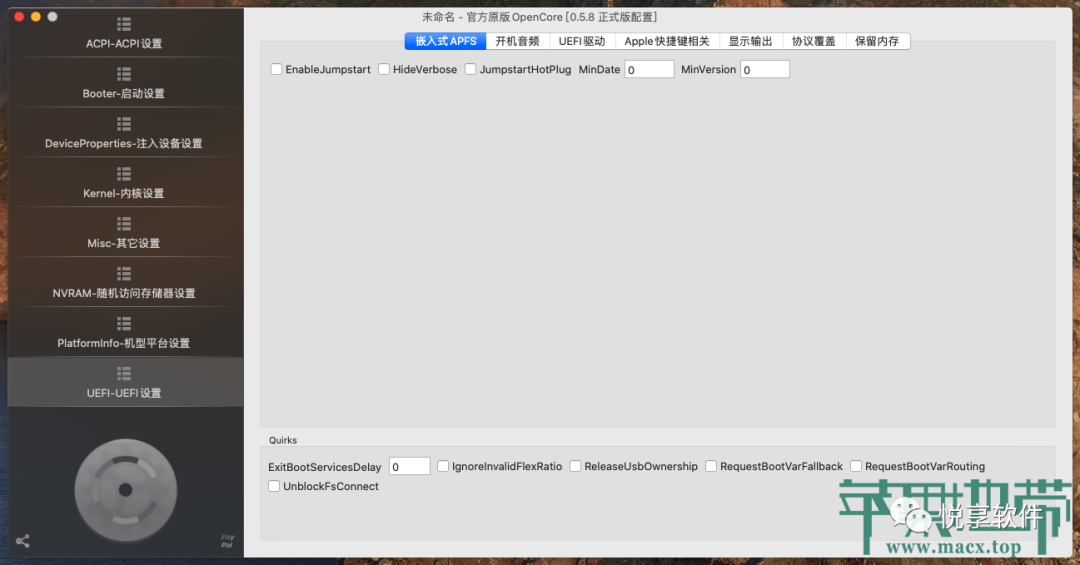Enable ReleaseUsbOwnership quirk
Image resolution: width=1080 pixels, height=565 pixels.
[x=575, y=466]
